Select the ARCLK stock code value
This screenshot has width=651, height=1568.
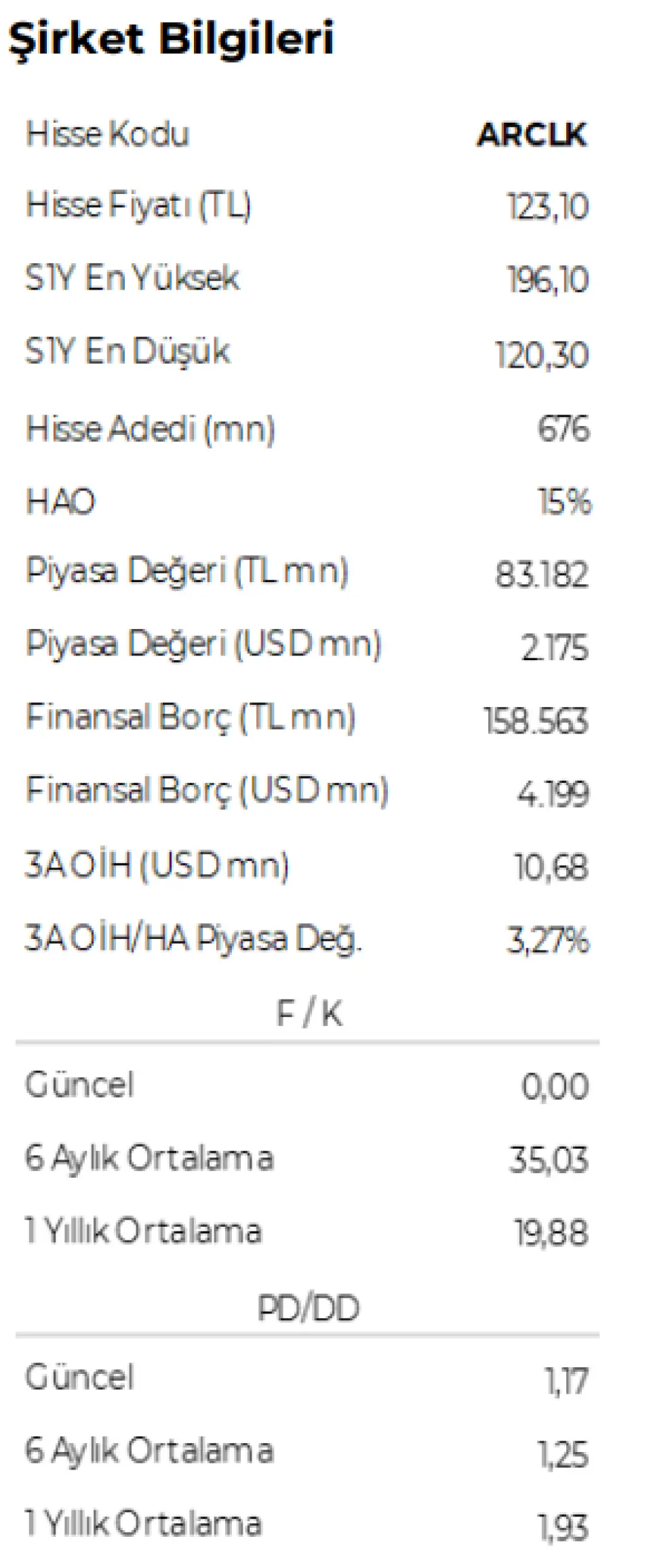532,134
